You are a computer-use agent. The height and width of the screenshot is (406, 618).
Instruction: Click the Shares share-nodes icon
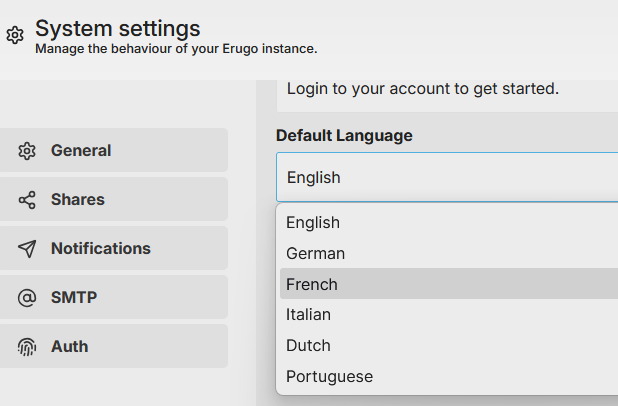tap(27, 200)
